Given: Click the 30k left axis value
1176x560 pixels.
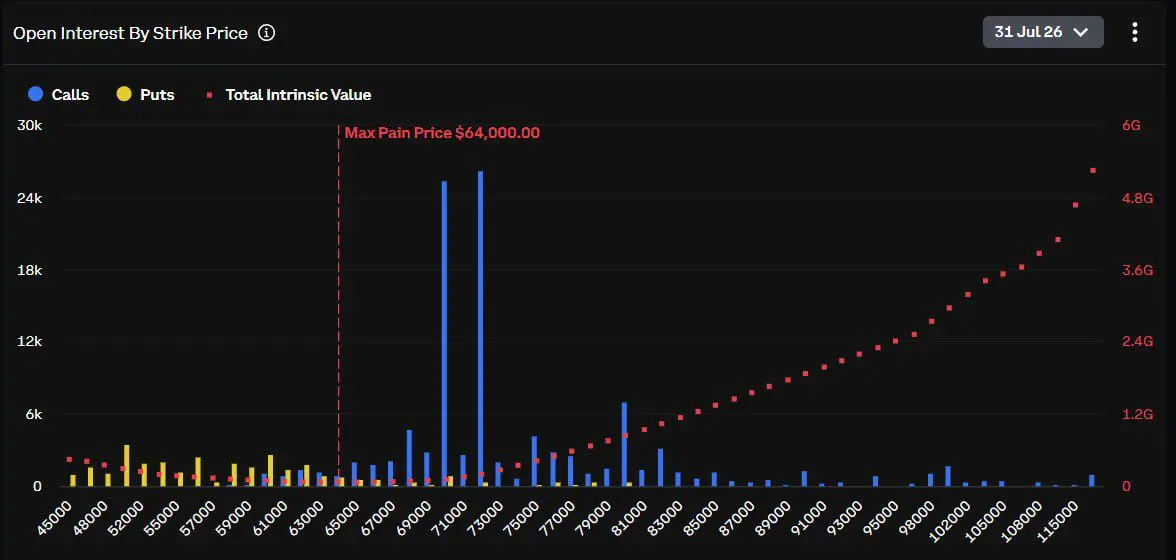Looking at the screenshot, I should coord(29,125).
